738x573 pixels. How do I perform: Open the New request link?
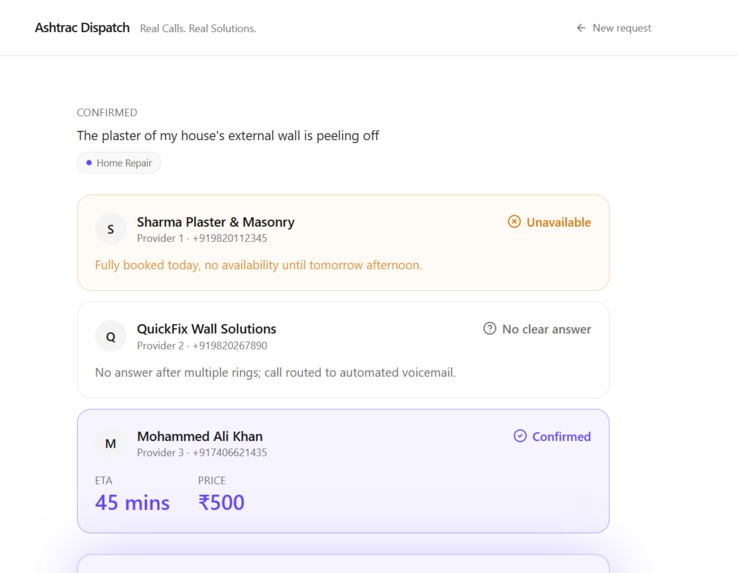coord(614,28)
